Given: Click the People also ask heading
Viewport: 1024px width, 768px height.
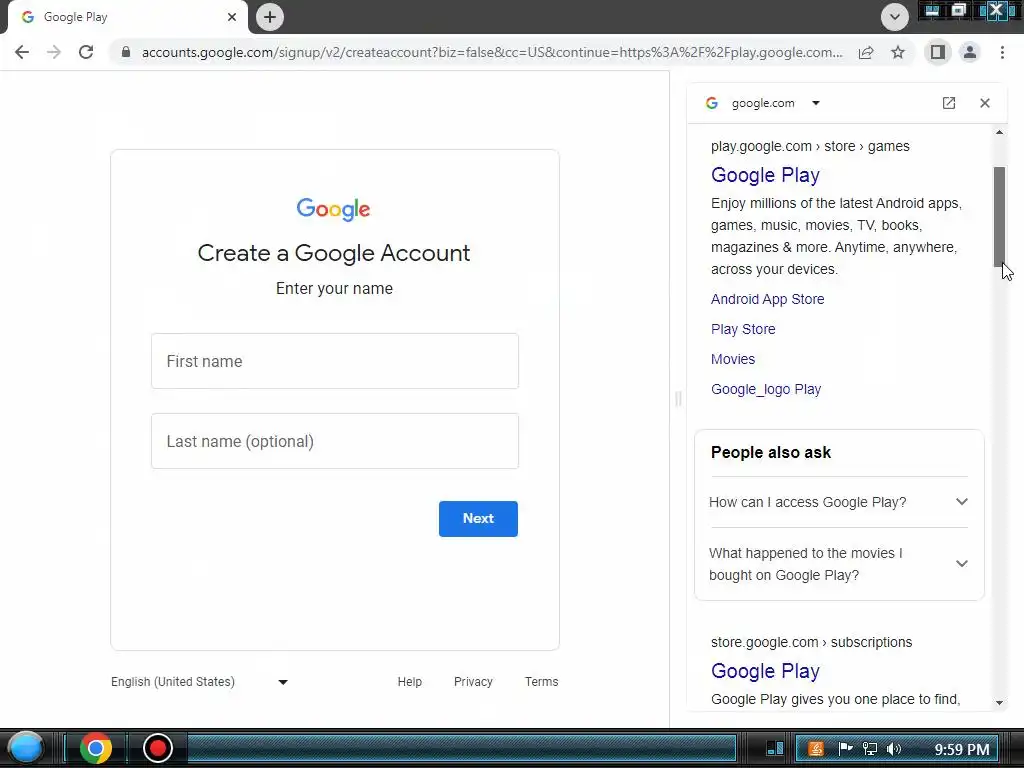Looking at the screenshot, I should [x=771, y=453].
